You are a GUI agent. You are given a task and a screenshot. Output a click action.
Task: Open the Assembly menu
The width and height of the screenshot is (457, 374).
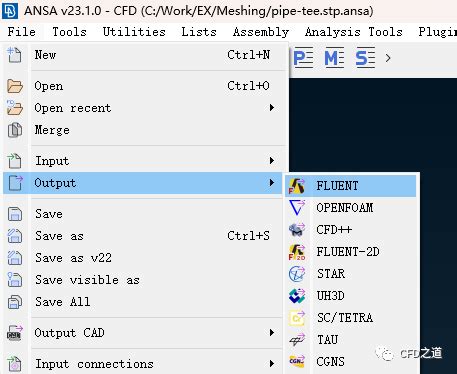pos(261,32)
